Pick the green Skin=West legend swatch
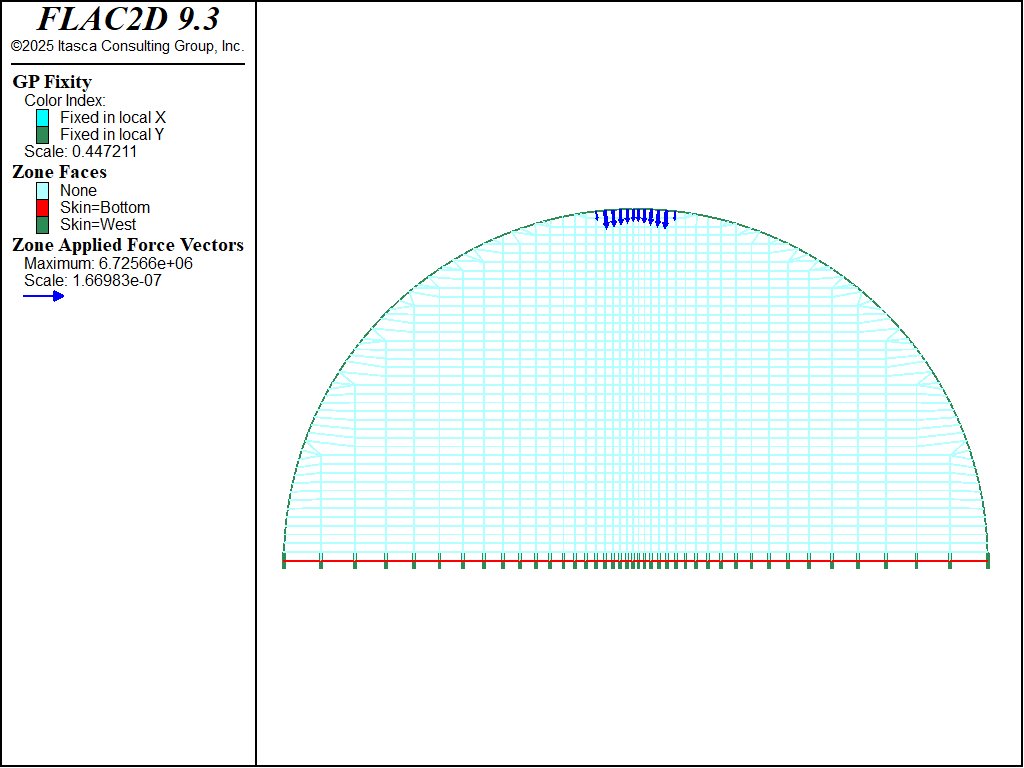This screenshot has height=768, width=1024. pos(42,225)
